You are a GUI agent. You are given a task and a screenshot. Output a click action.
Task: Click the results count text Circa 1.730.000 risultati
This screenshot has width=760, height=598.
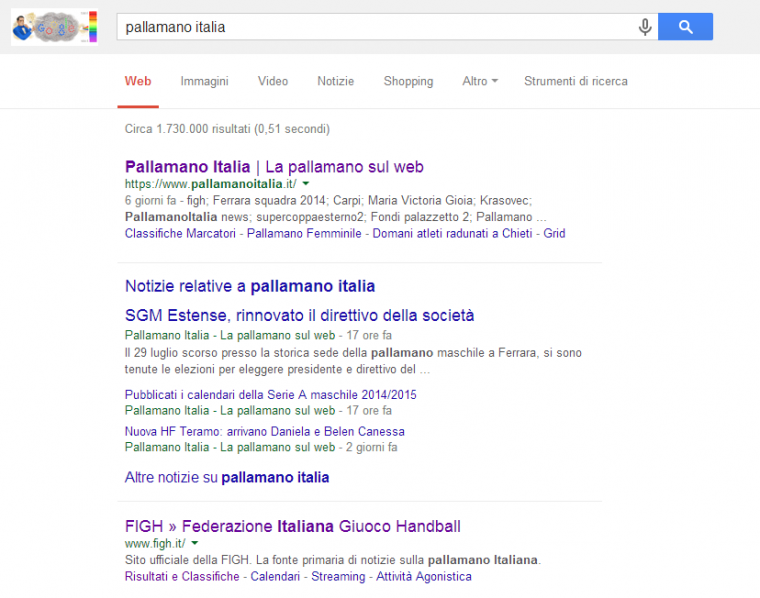pyautogui.click(x=227, y=129)
